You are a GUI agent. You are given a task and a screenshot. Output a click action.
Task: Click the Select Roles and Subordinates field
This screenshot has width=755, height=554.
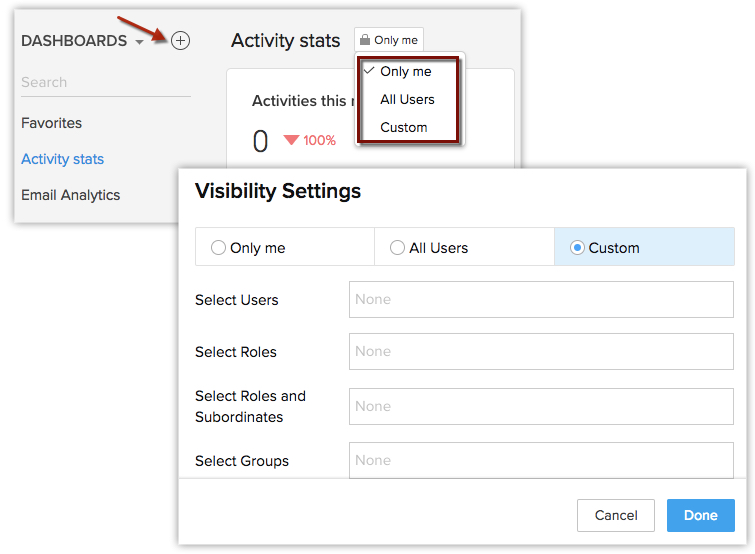541,406
